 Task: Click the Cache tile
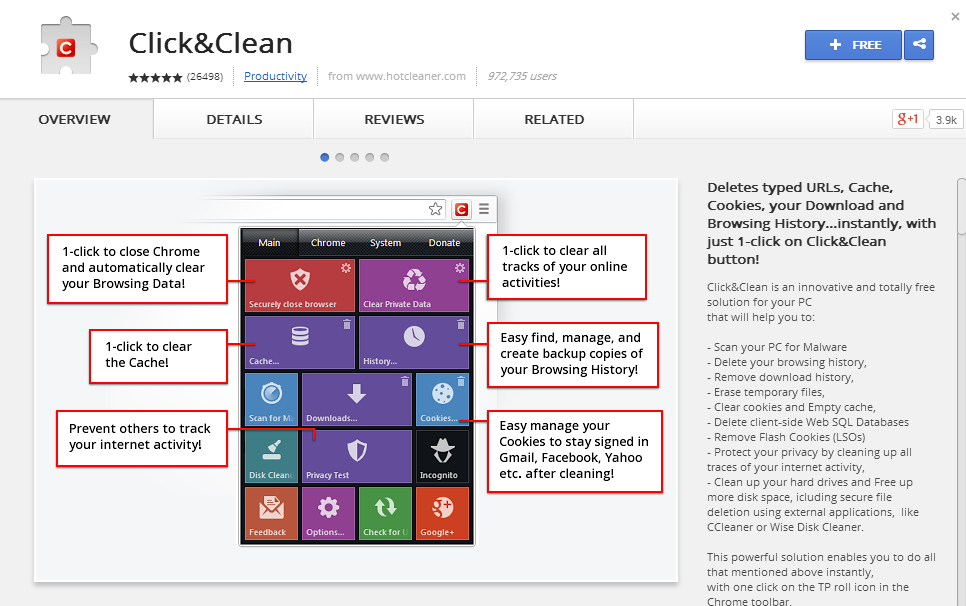point(300,342)
